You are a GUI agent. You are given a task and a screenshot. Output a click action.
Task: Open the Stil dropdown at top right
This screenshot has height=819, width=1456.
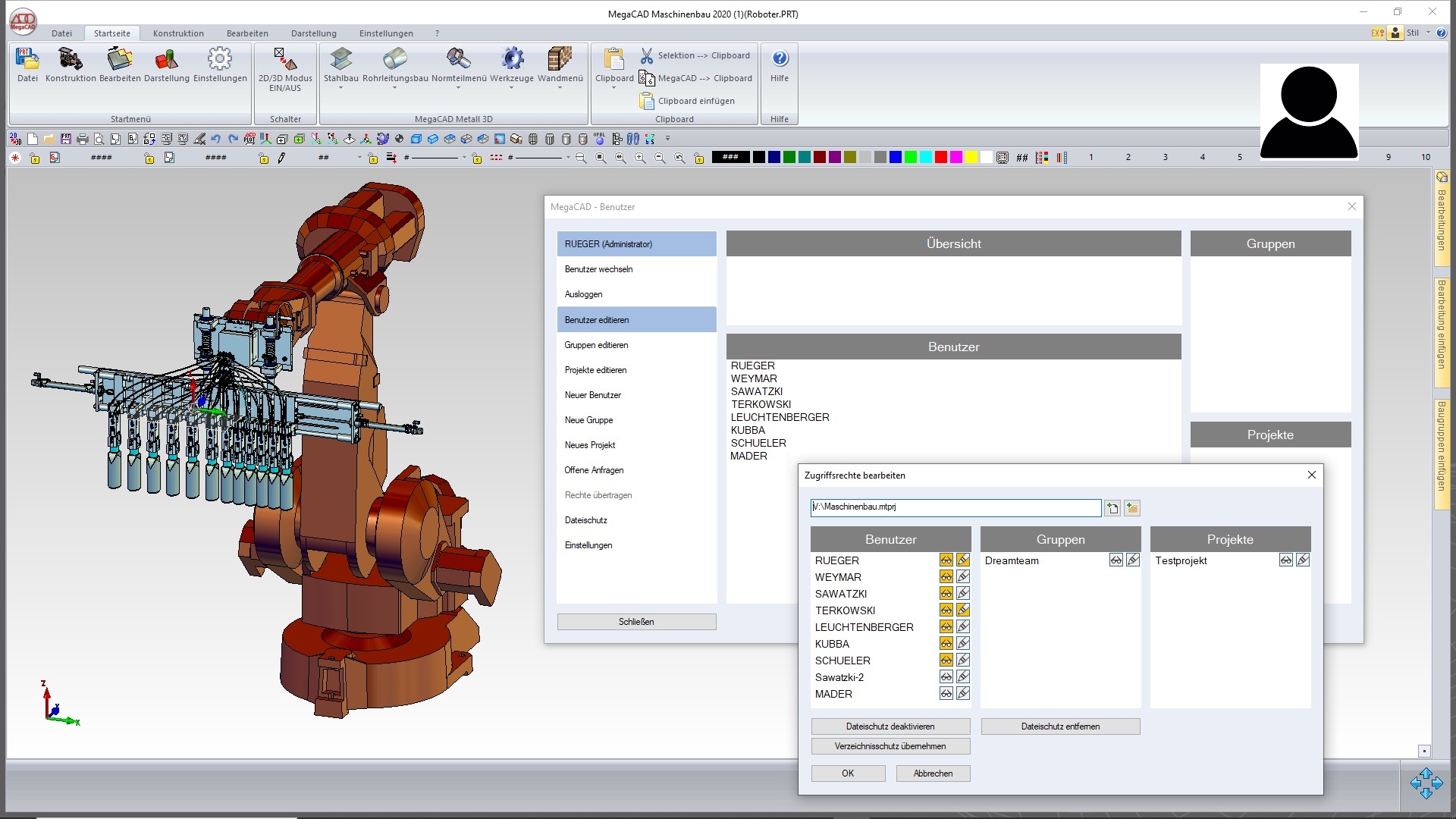(1428, 33)
